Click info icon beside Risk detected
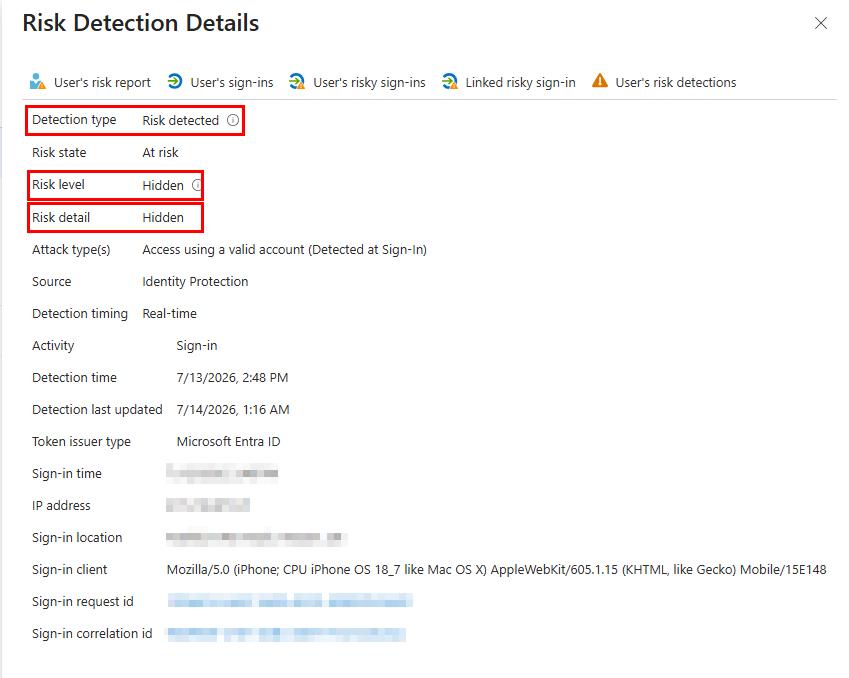The width and height of the screenshot is (849, 678). pyautogui.click(x=232, y=120)
